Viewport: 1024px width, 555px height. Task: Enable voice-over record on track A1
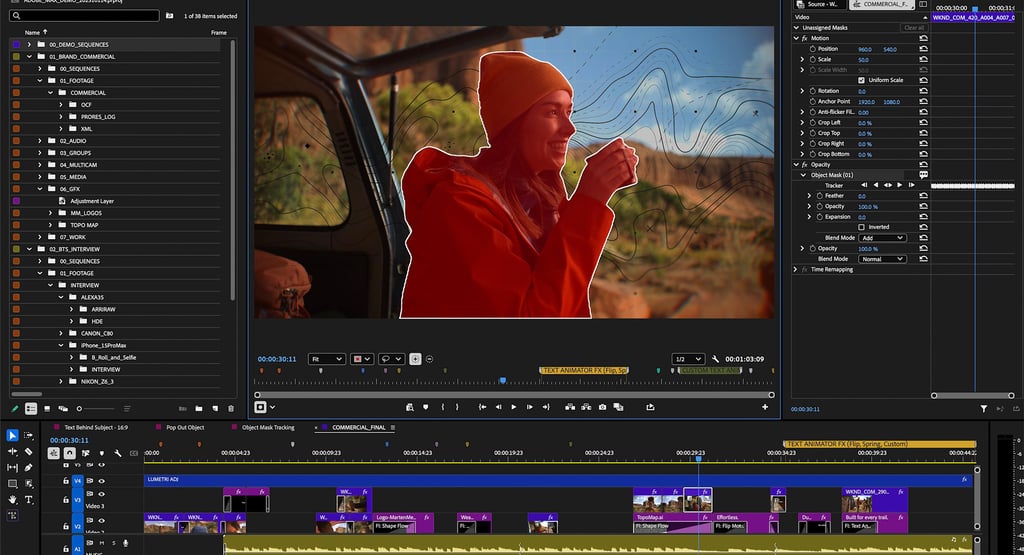(125, 543)
